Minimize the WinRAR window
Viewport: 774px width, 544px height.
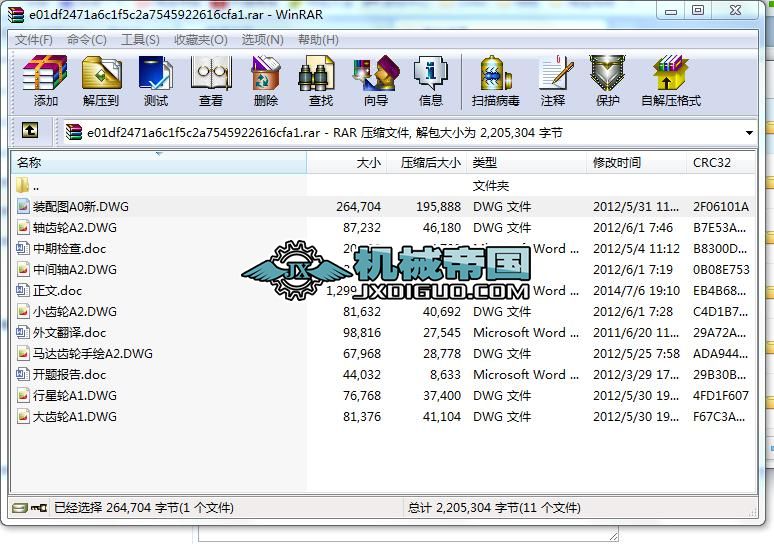671,10
